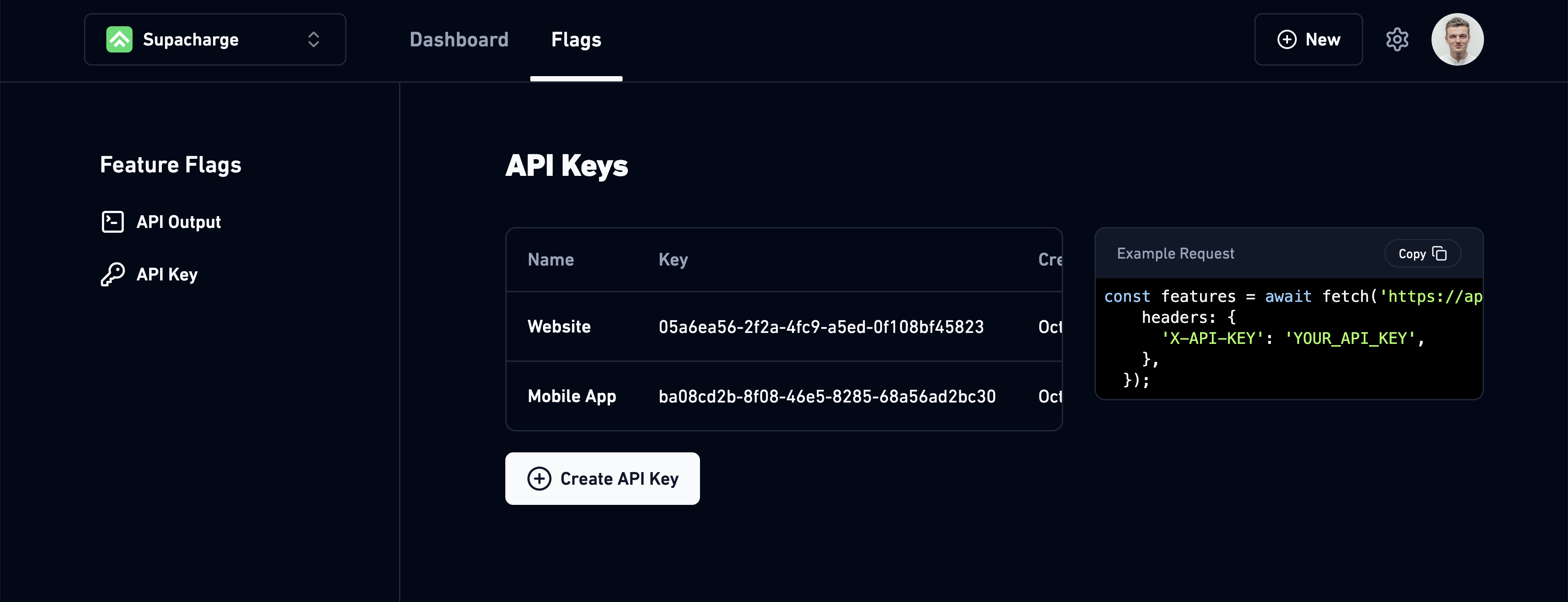Screen dimensions: 1568x602
Task: Select the Website row name
Action: coord(559,327)
